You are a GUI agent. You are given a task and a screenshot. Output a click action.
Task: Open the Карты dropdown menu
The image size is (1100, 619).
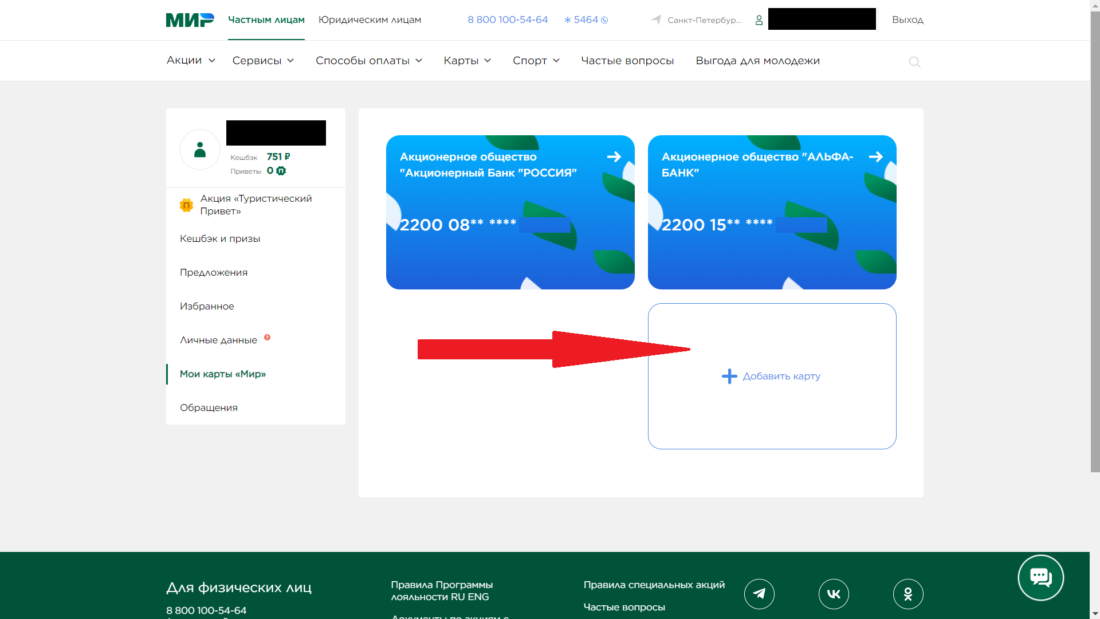coord(467,61)
